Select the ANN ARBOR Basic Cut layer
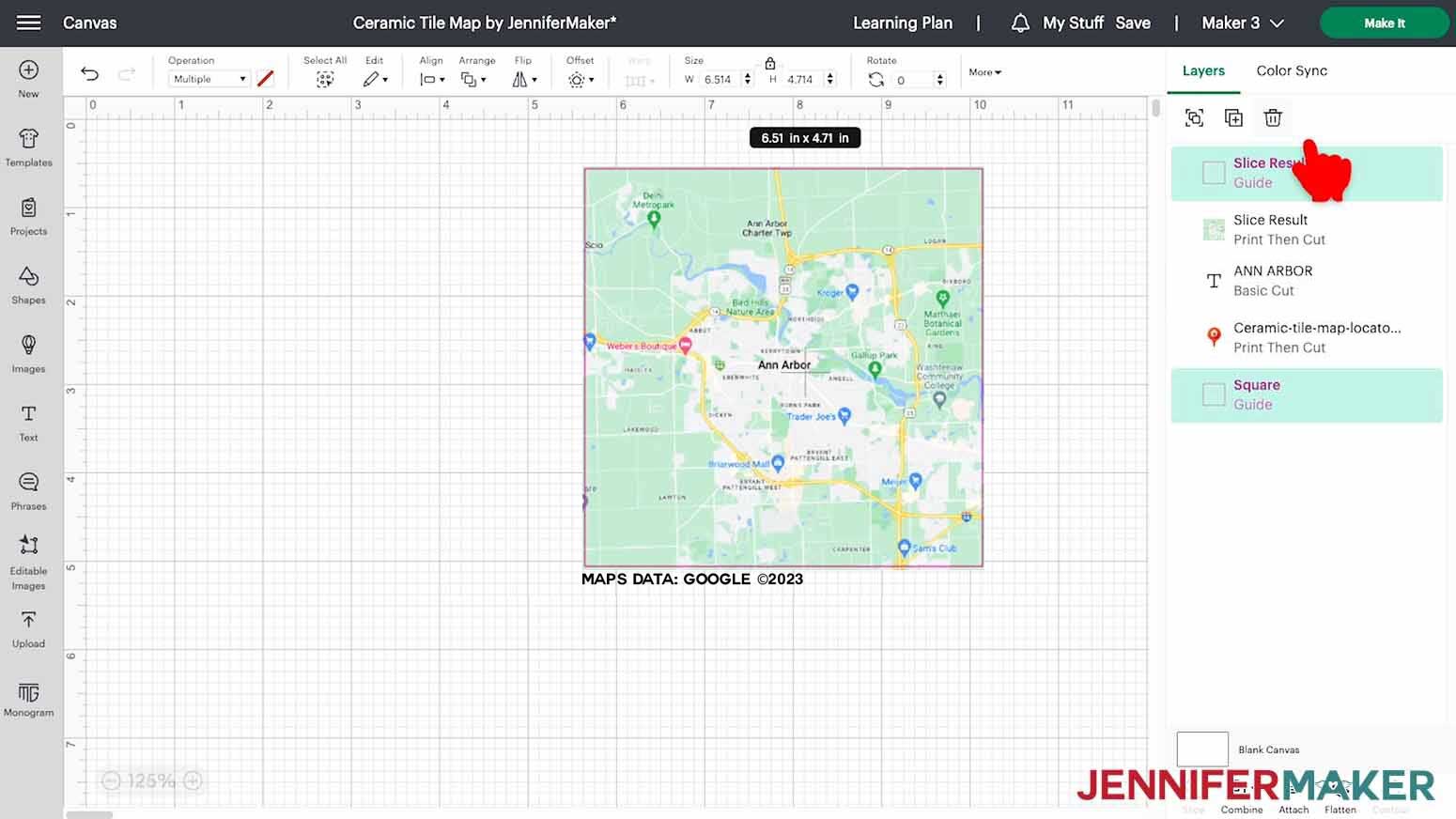Screen dimensions: 1456x819 click(x=1307, y=281)
